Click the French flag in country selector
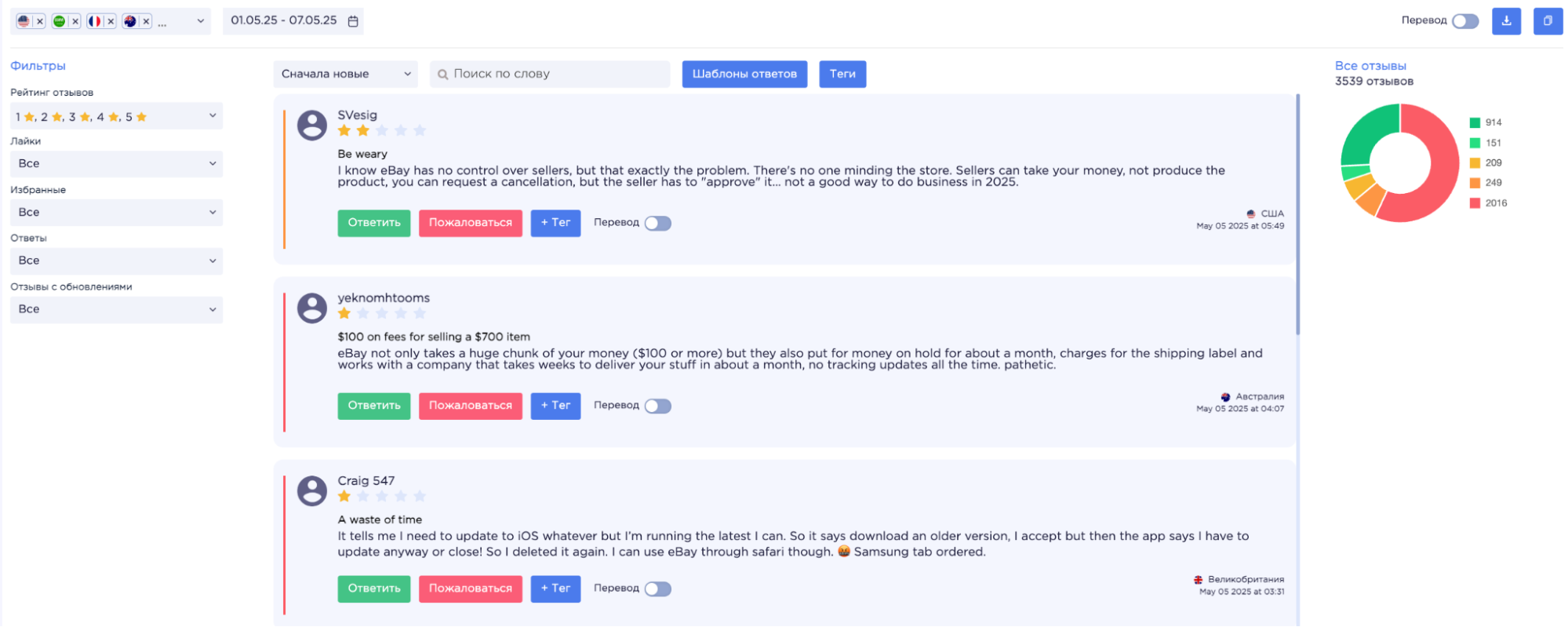The height and width of the screenshot is (627, 1568). [x=94, y=21]
